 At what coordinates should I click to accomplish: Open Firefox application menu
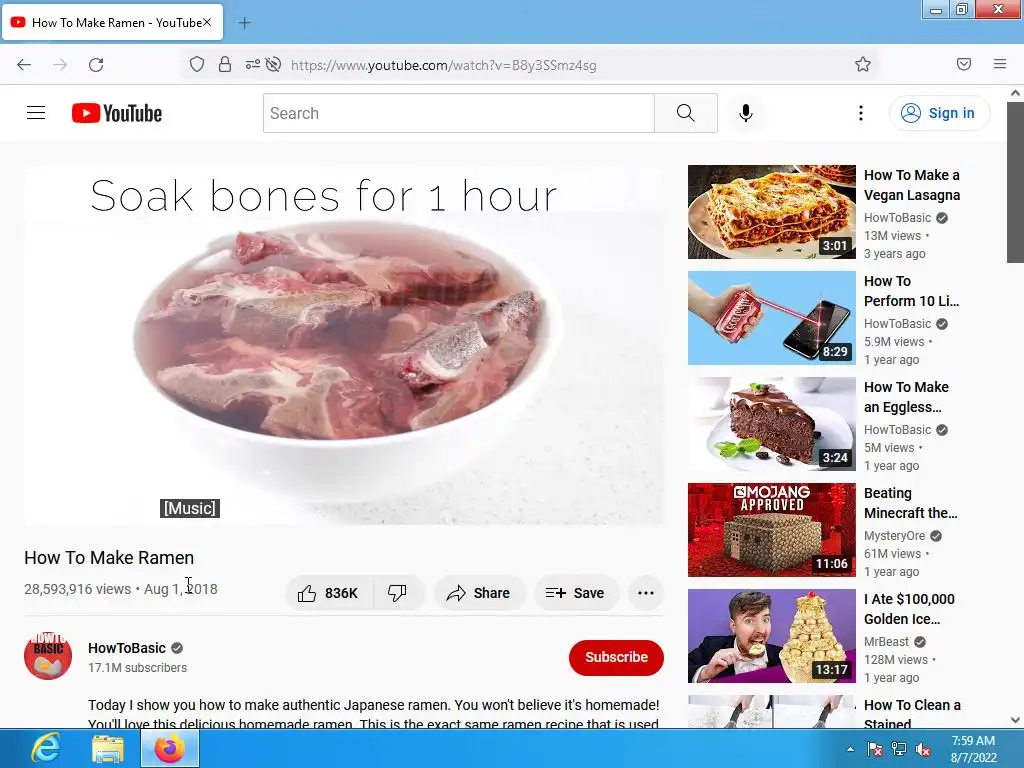click(1000, 64)
